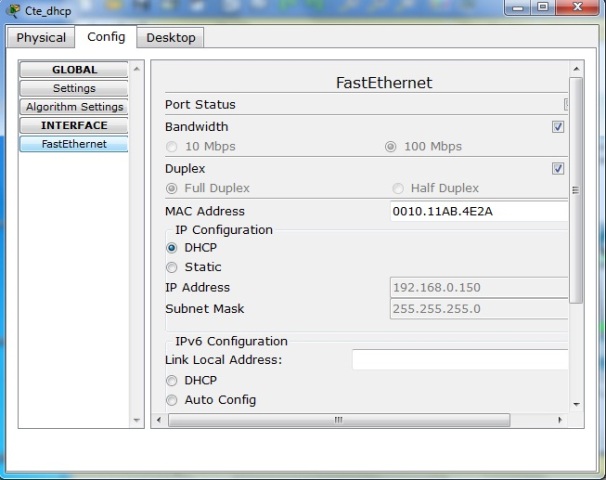Open Settings in the sidebar

74,88
